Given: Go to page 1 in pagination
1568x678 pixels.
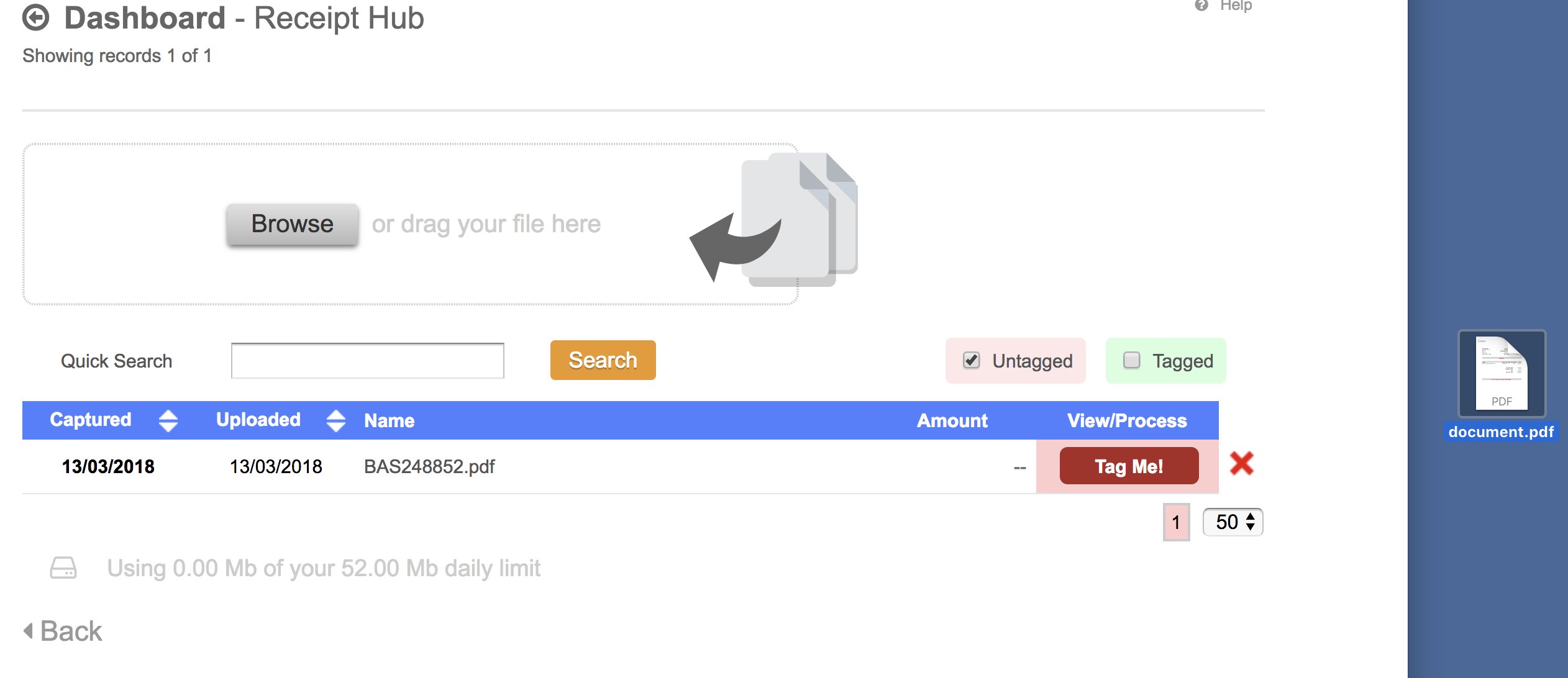Looking at the screenshot, I should click(1176, 522).
